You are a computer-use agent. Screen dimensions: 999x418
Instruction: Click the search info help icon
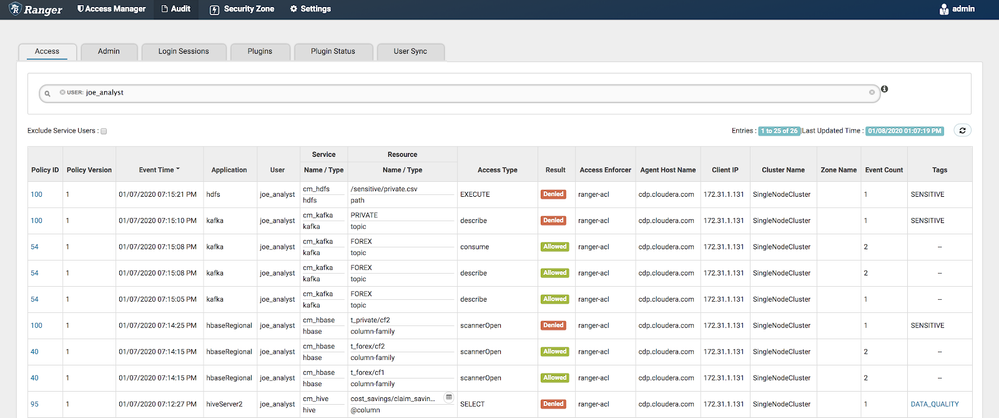pyautogui.click(x=884, y=89)
